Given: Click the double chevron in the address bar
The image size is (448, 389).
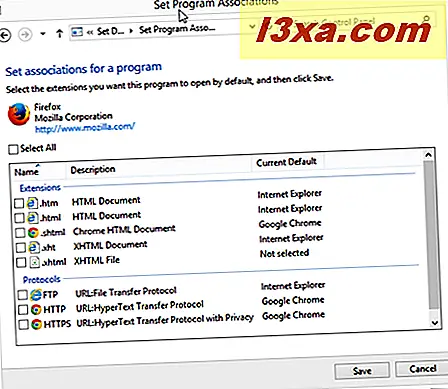Looking at the screenshot, I should [x=90, y=32].
